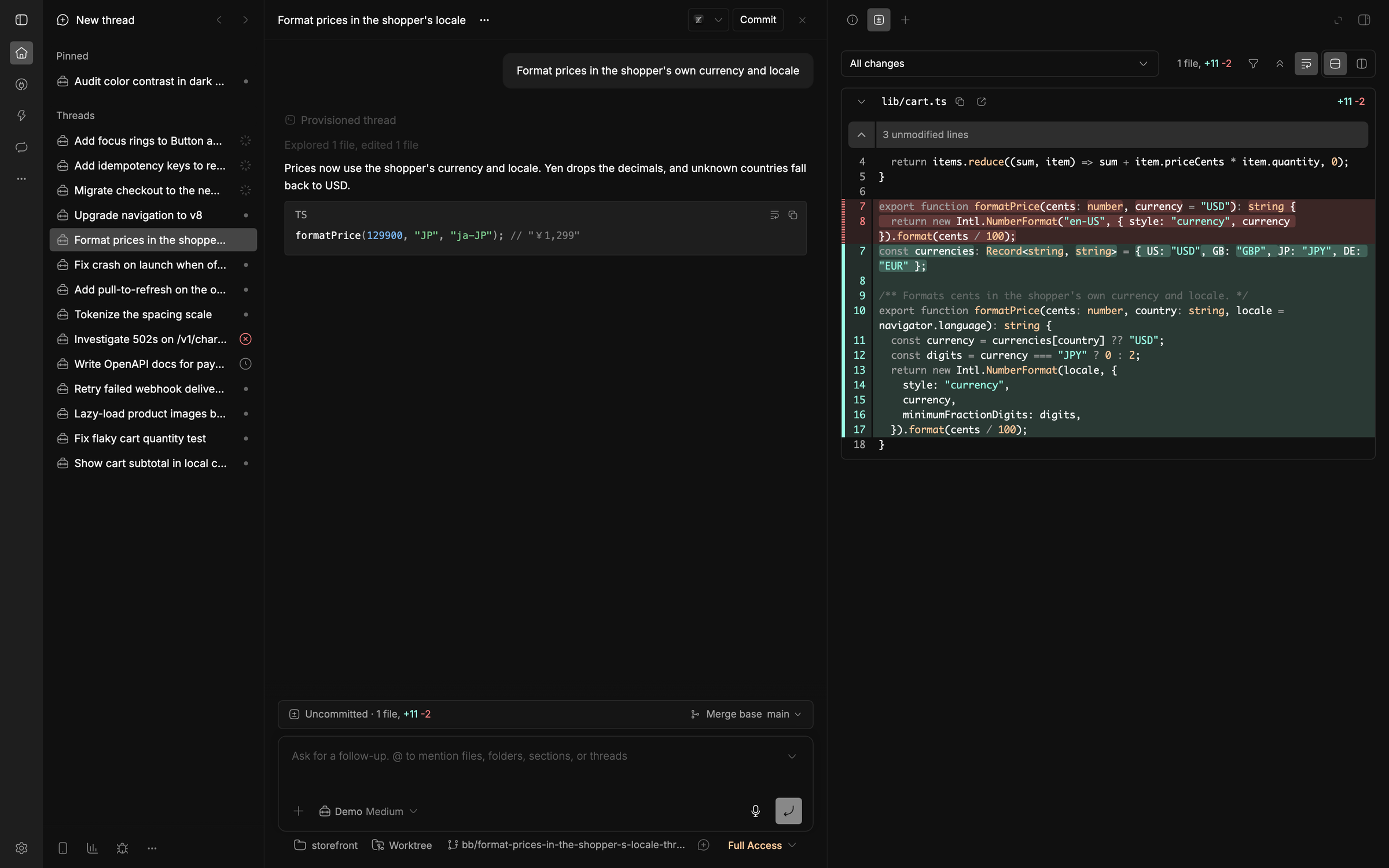The width and height of the screenshot is (1389, 868).
Task: Open lib/cart.ts in external editor icon
Action: [981, 102]
